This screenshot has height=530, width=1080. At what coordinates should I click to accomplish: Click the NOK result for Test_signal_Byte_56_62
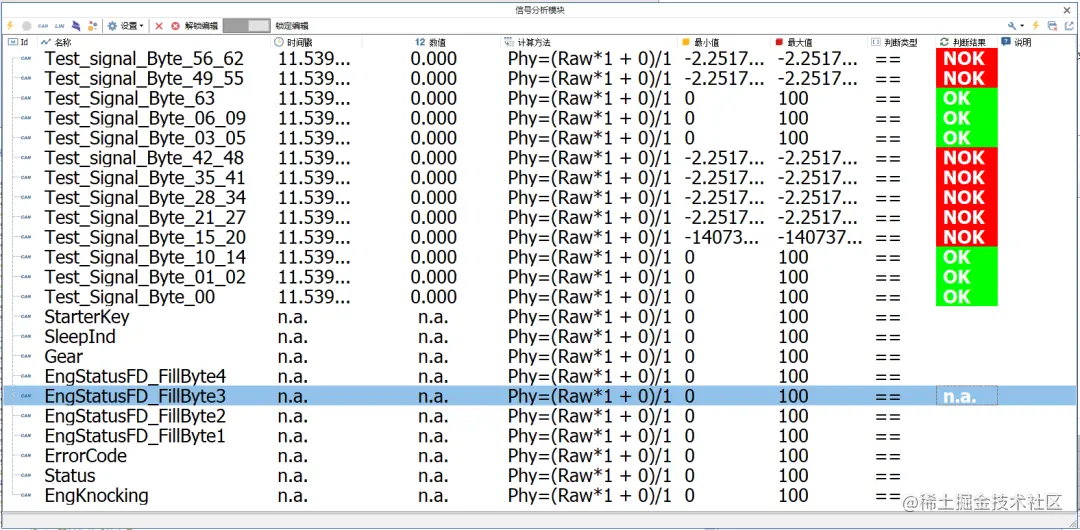[966, 59]
